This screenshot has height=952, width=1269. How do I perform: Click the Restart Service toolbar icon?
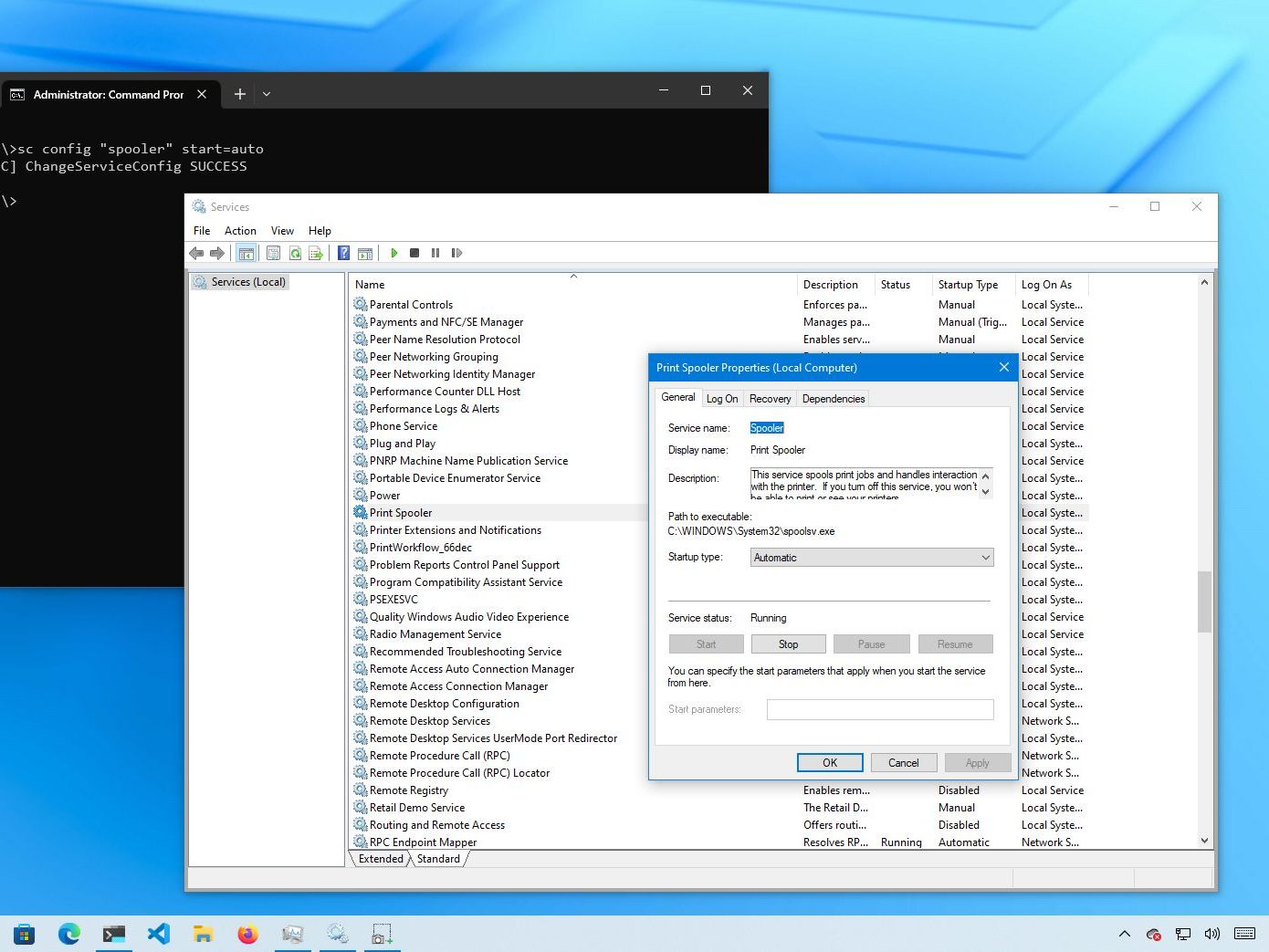click(456, 253)
